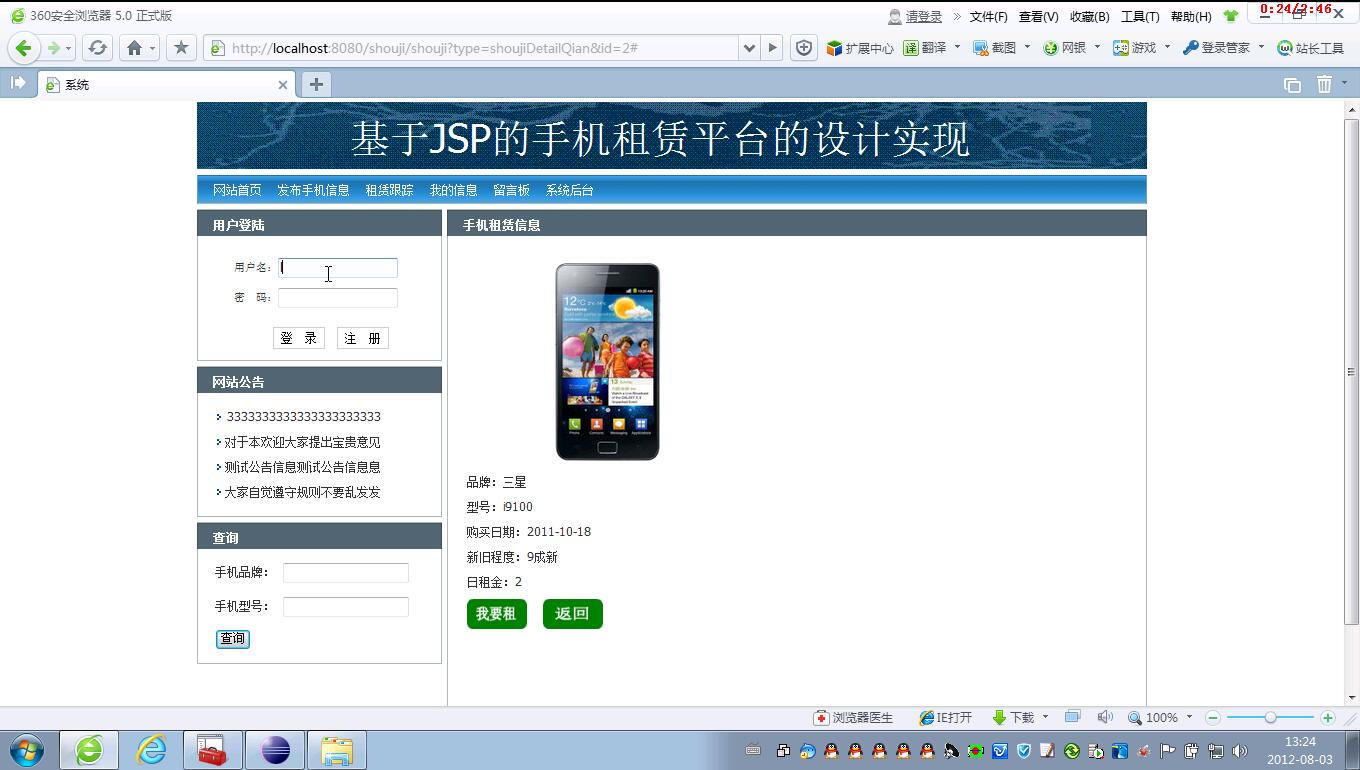Expand the 下载 download dropdown arrow
The image size is (1360, 770).
[1045, 717]
